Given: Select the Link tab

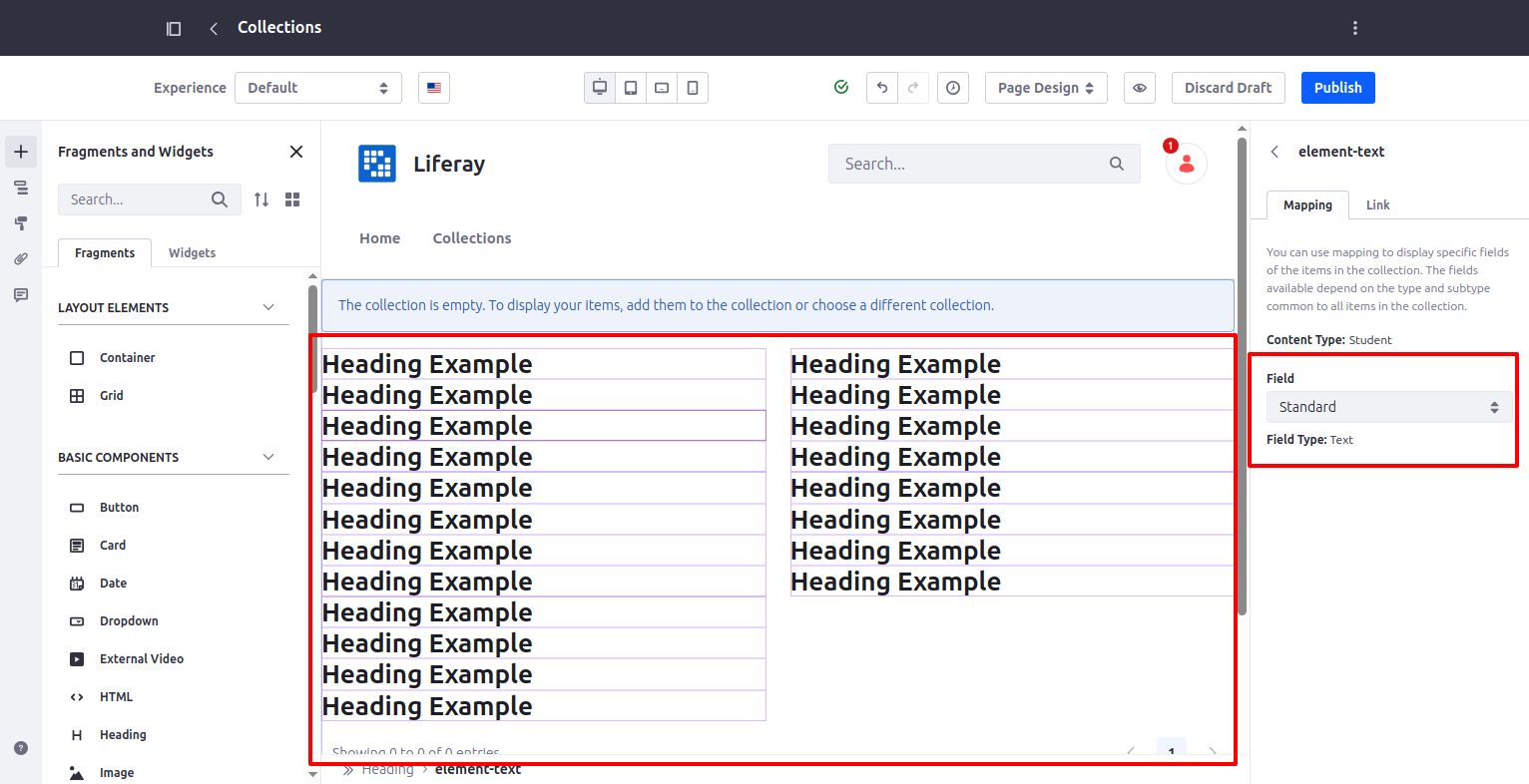Looking at the screenshot, I should (1378, 205).
